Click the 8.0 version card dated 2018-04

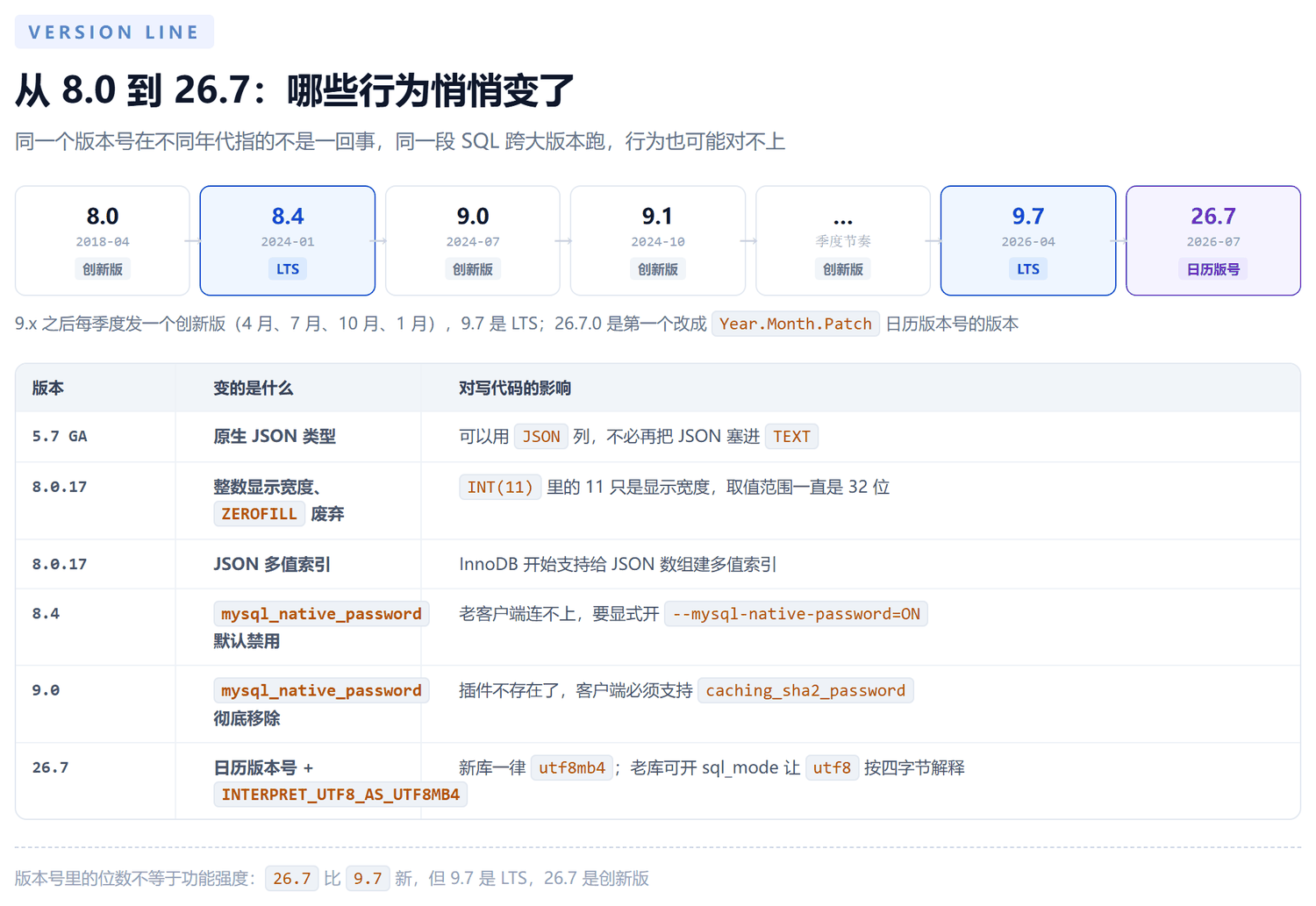click(x=103, y=240)
